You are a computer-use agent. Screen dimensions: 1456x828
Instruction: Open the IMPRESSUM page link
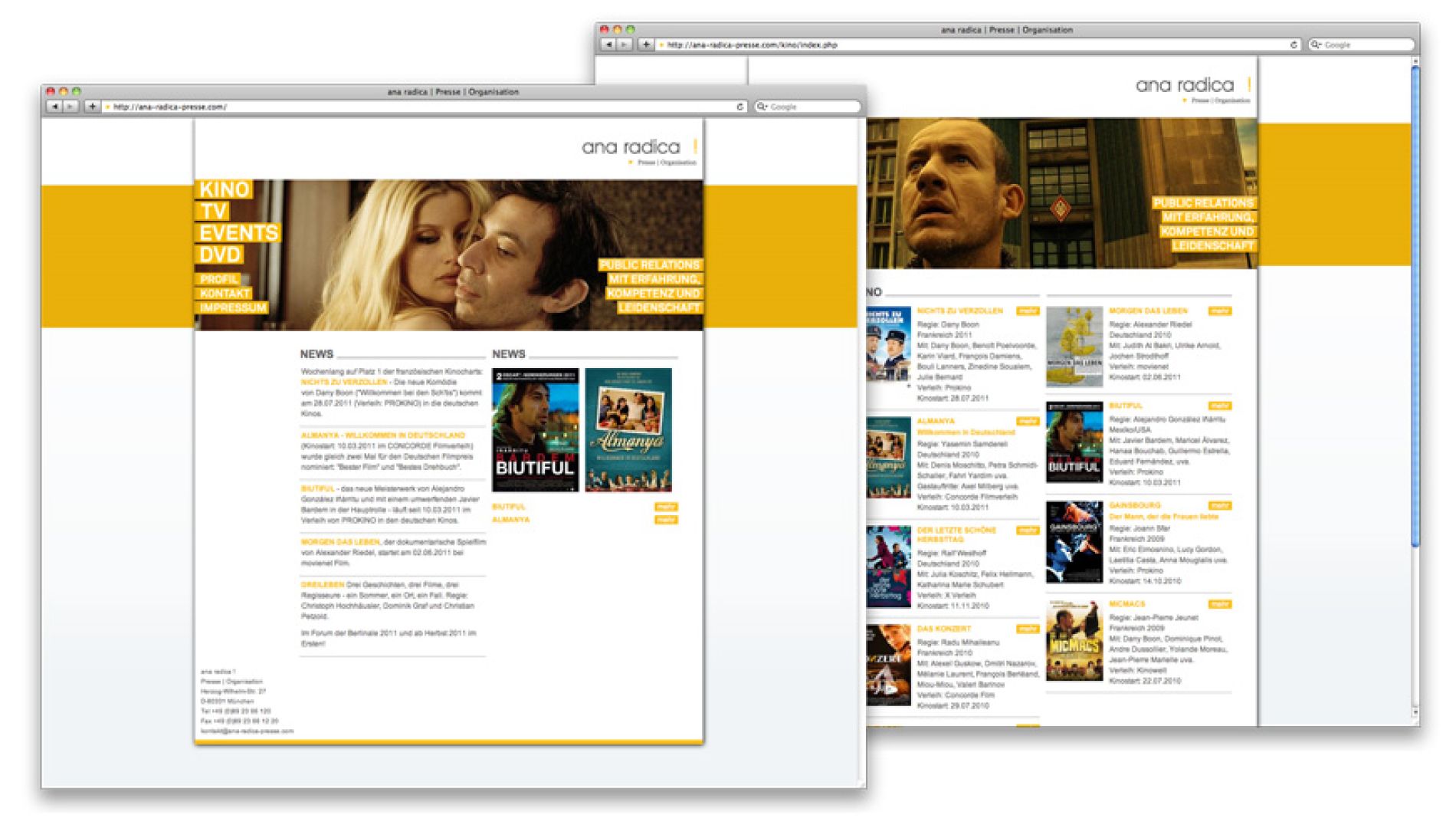233,308
